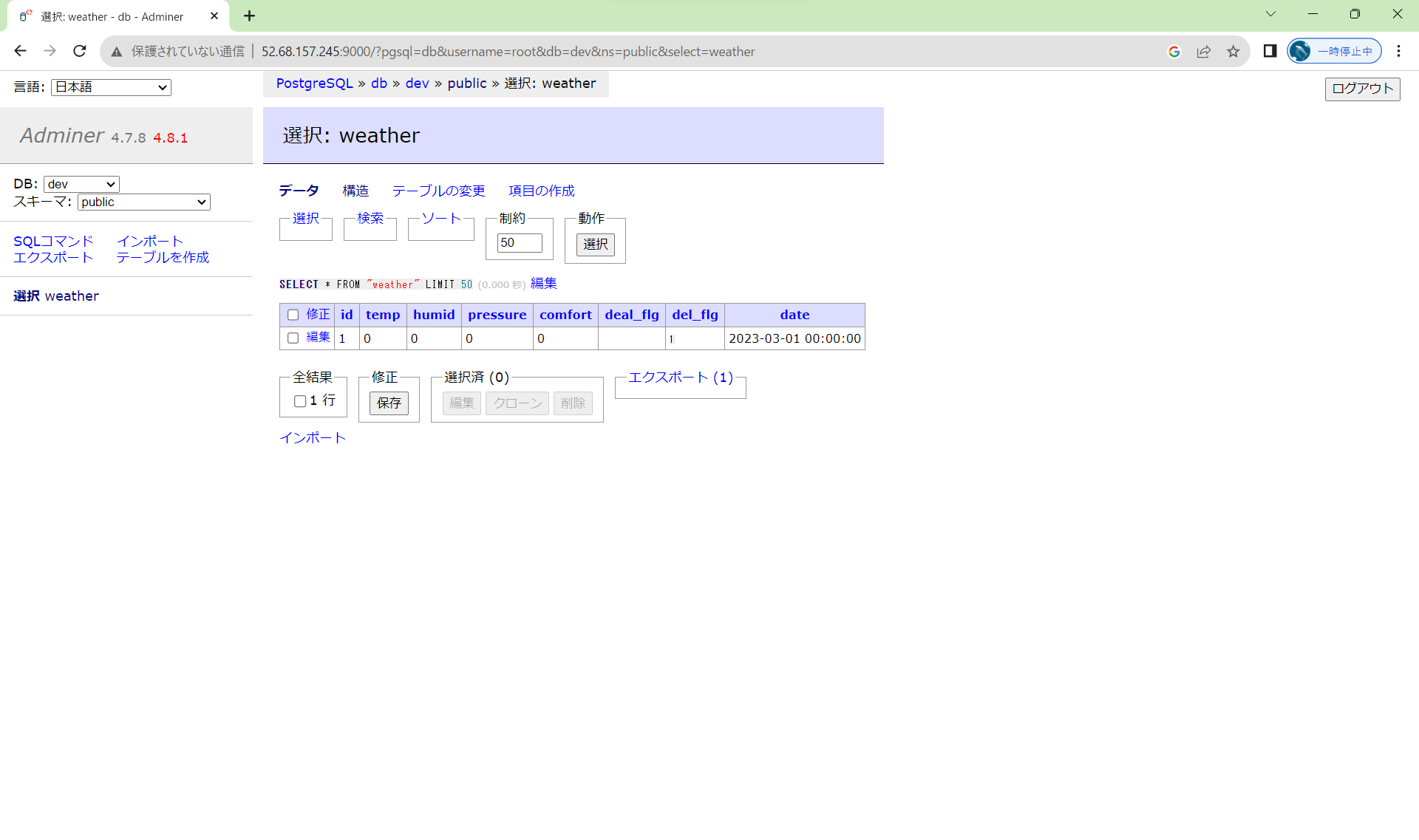This screenshot has width=1419, height=840.
Task: Click the share page icon
Action: (1204, 52)
